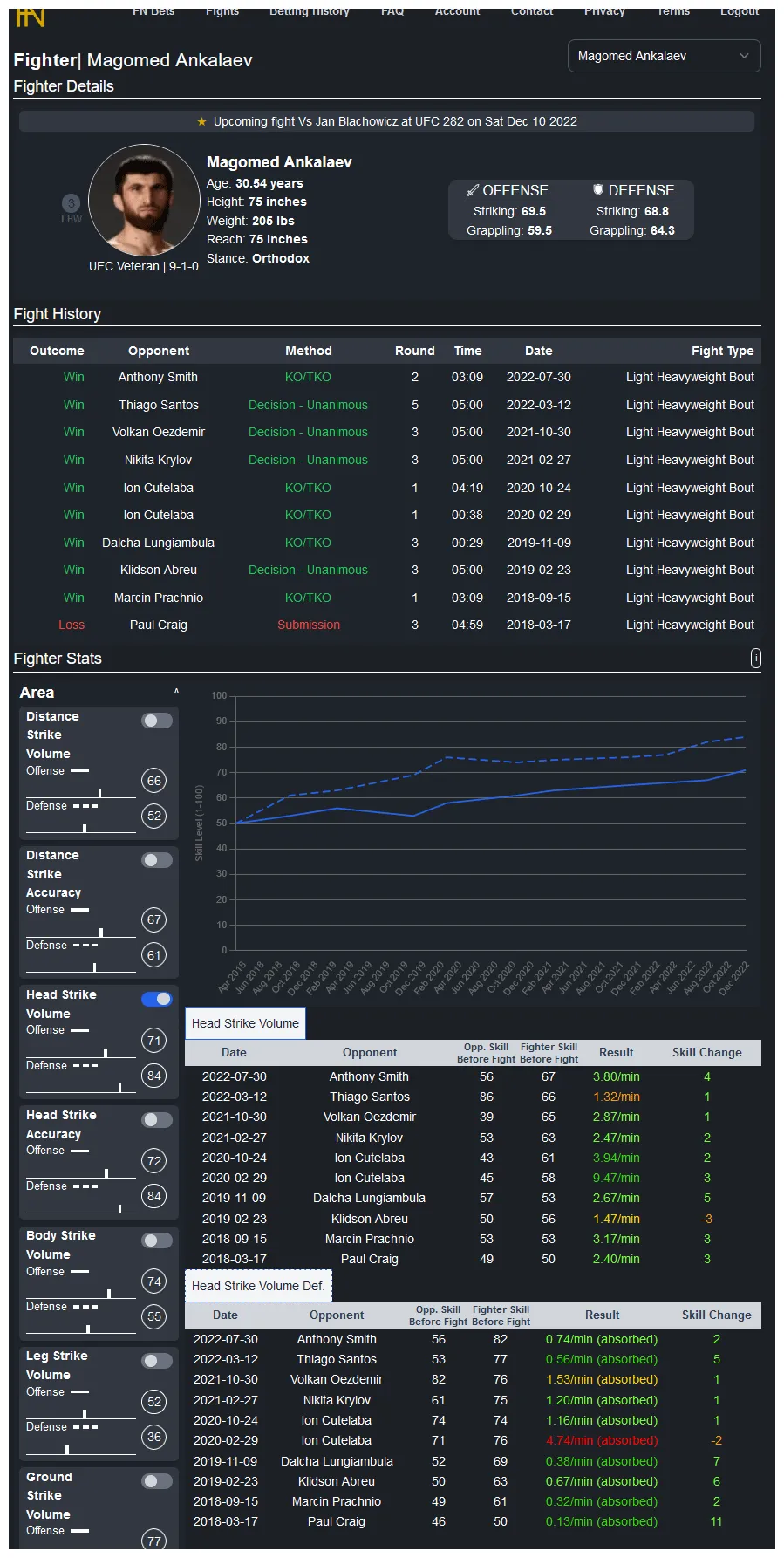Open the Fighter Stats info icon
784x1558 pixels.
[x=755, y=659]
